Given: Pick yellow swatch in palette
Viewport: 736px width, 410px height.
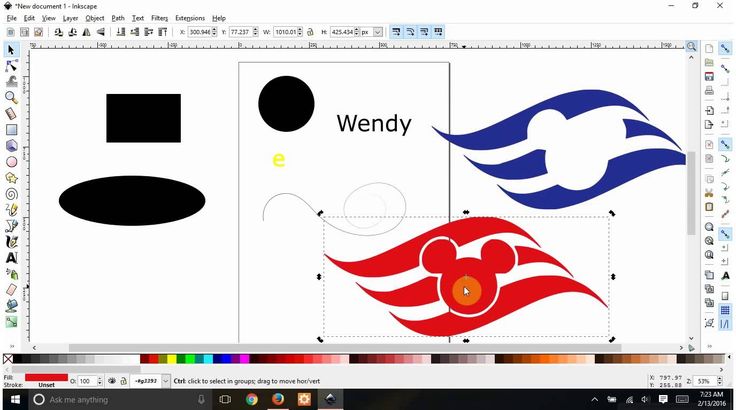Looking at the screenshot, I should pyautogui.click(x=172, y=359).
